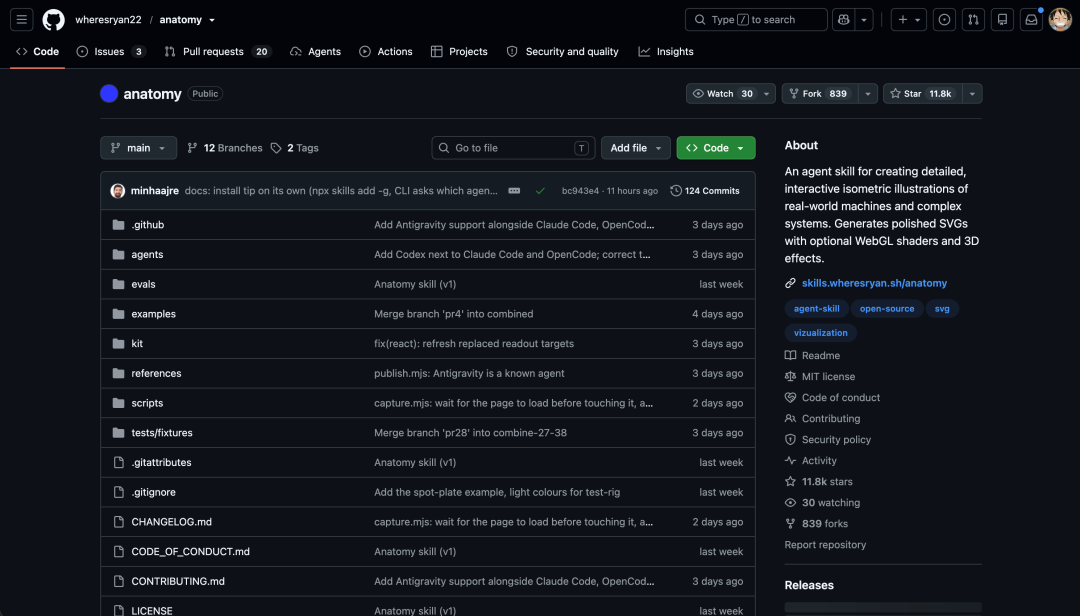Image resolution: width=1080 pixels, height=616 pixels.
Task: Open pull requests icon in top header
Action: (973, 19)
